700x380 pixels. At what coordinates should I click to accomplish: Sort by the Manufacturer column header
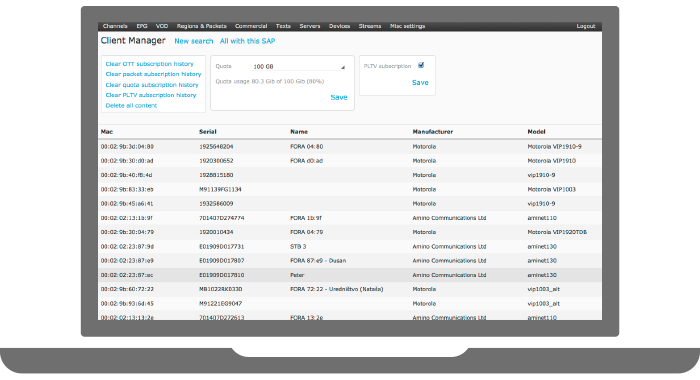pyautogui.click(x=433, y=132)
